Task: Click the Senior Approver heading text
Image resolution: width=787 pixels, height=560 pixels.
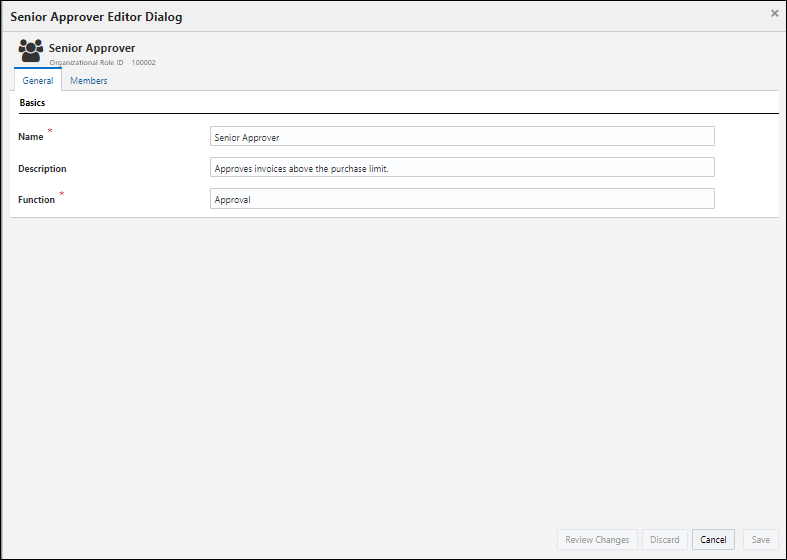Action: tap(92, 48)
